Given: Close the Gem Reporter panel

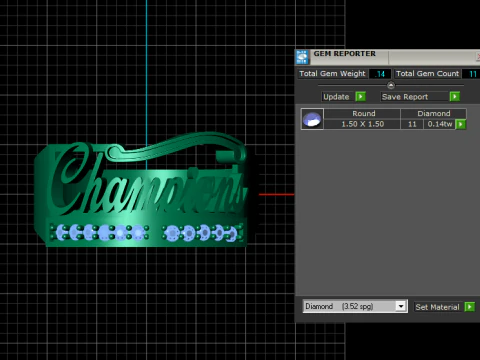Looking at the screenshot, I should (x=478, y=56).
